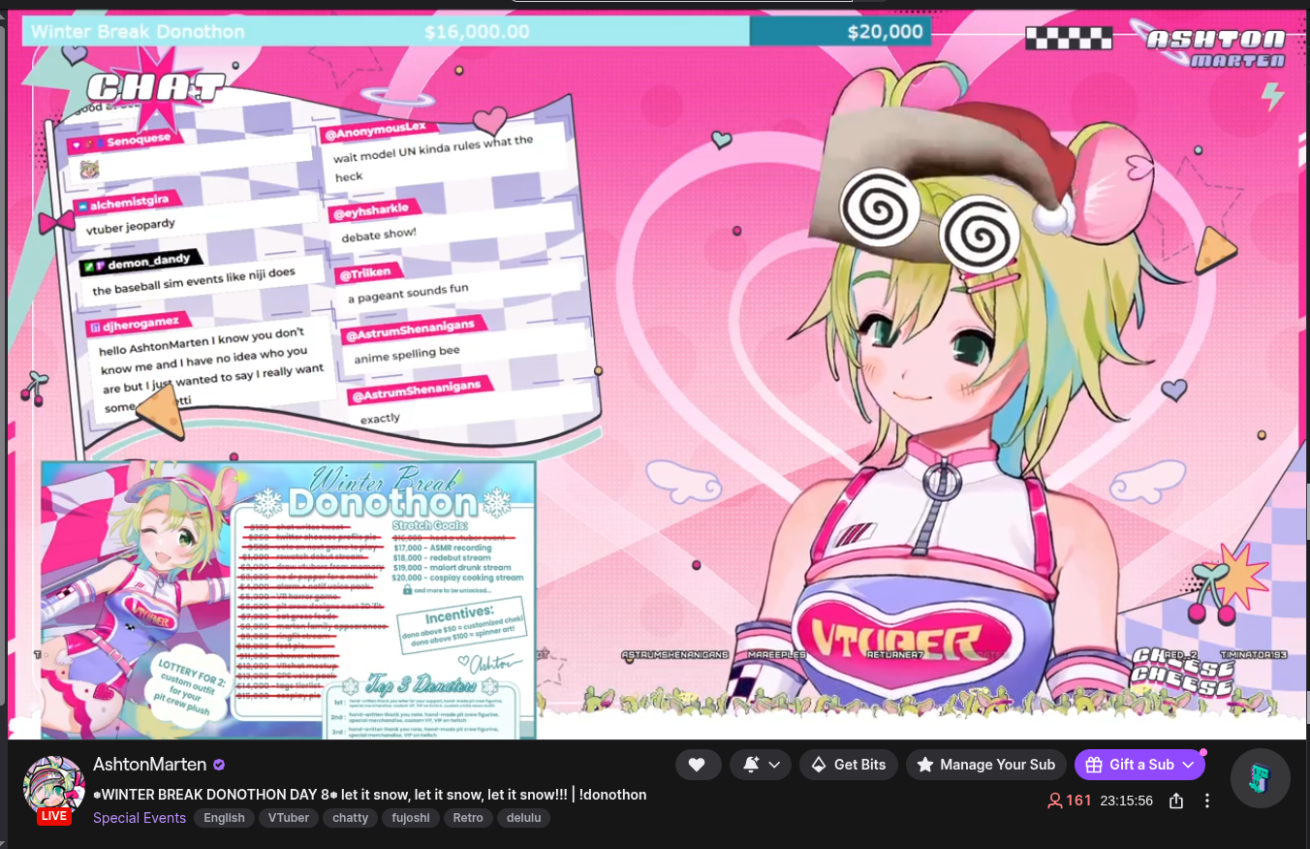Click the AshtonMarten channel avatar

point(53,784)
